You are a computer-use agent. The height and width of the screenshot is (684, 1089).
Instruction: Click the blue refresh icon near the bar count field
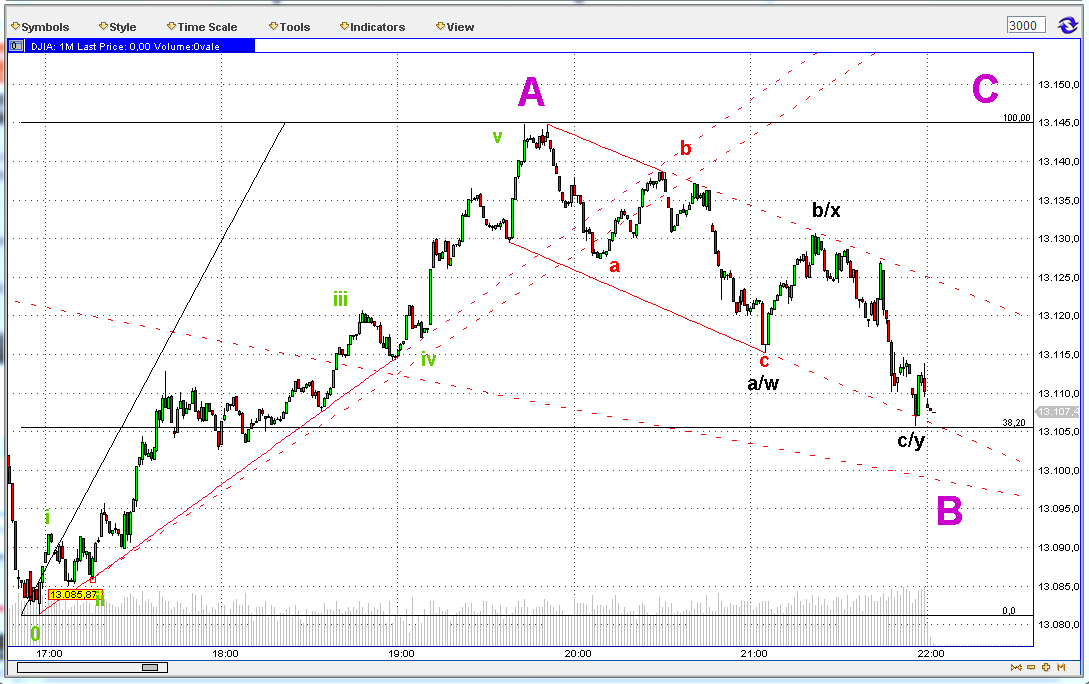[1068, 25]
